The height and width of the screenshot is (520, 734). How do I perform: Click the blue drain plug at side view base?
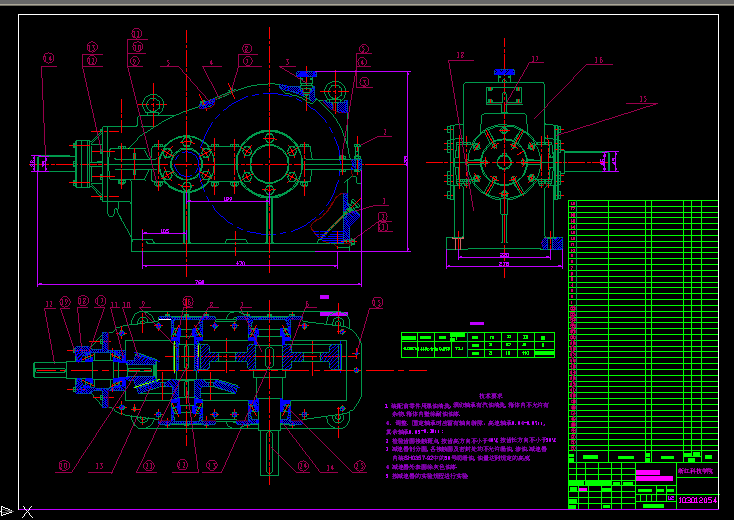[548, 242]
